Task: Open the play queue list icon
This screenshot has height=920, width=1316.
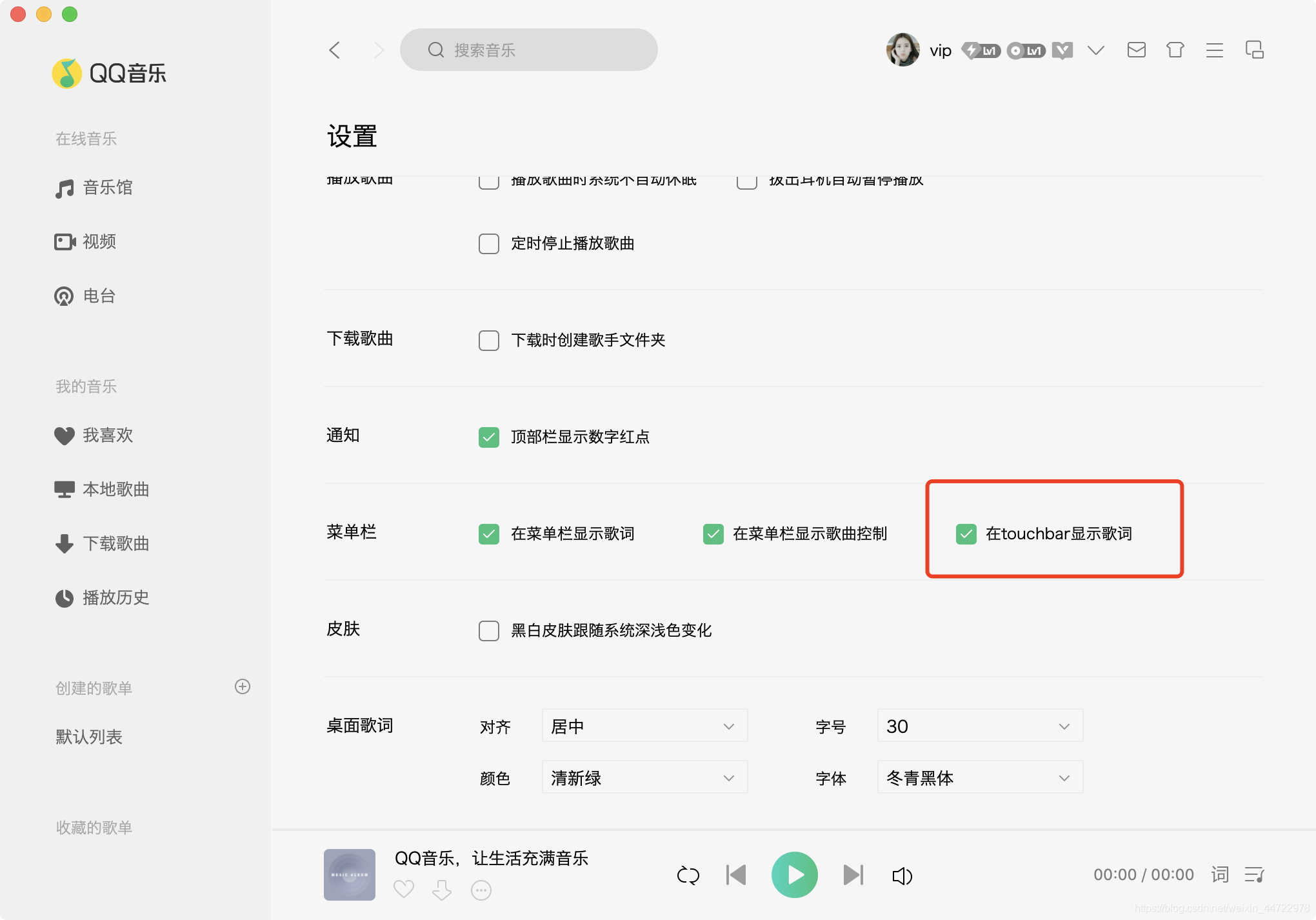Action: [x=1254, y=875]
